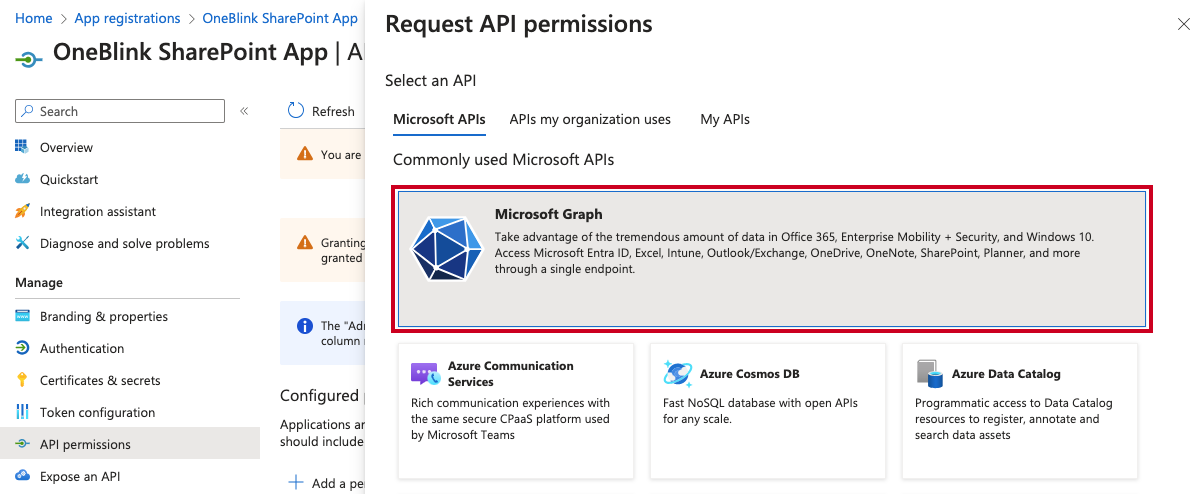The height and width of the screenshot is (494, 1200).
Task: Open Home in the breadcrumb
Action: 34,18
